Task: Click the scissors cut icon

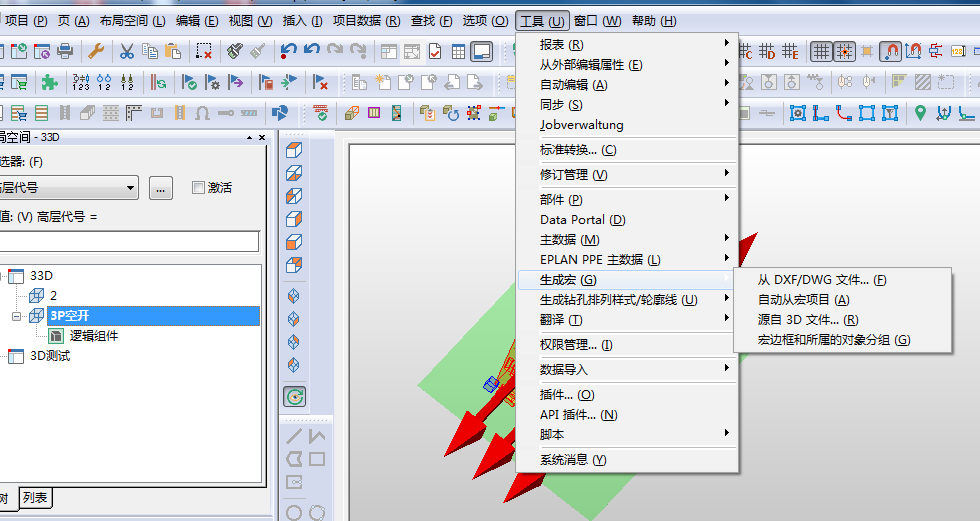Action: pyautogui.click(x=127, y=52)
